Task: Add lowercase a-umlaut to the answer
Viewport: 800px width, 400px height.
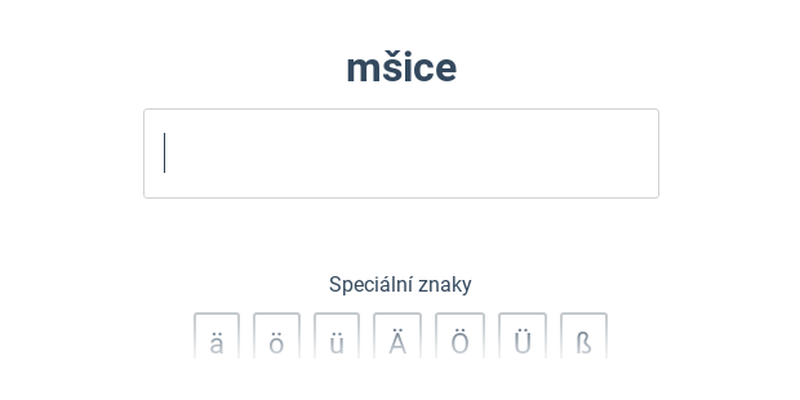Action: (216, 338)
